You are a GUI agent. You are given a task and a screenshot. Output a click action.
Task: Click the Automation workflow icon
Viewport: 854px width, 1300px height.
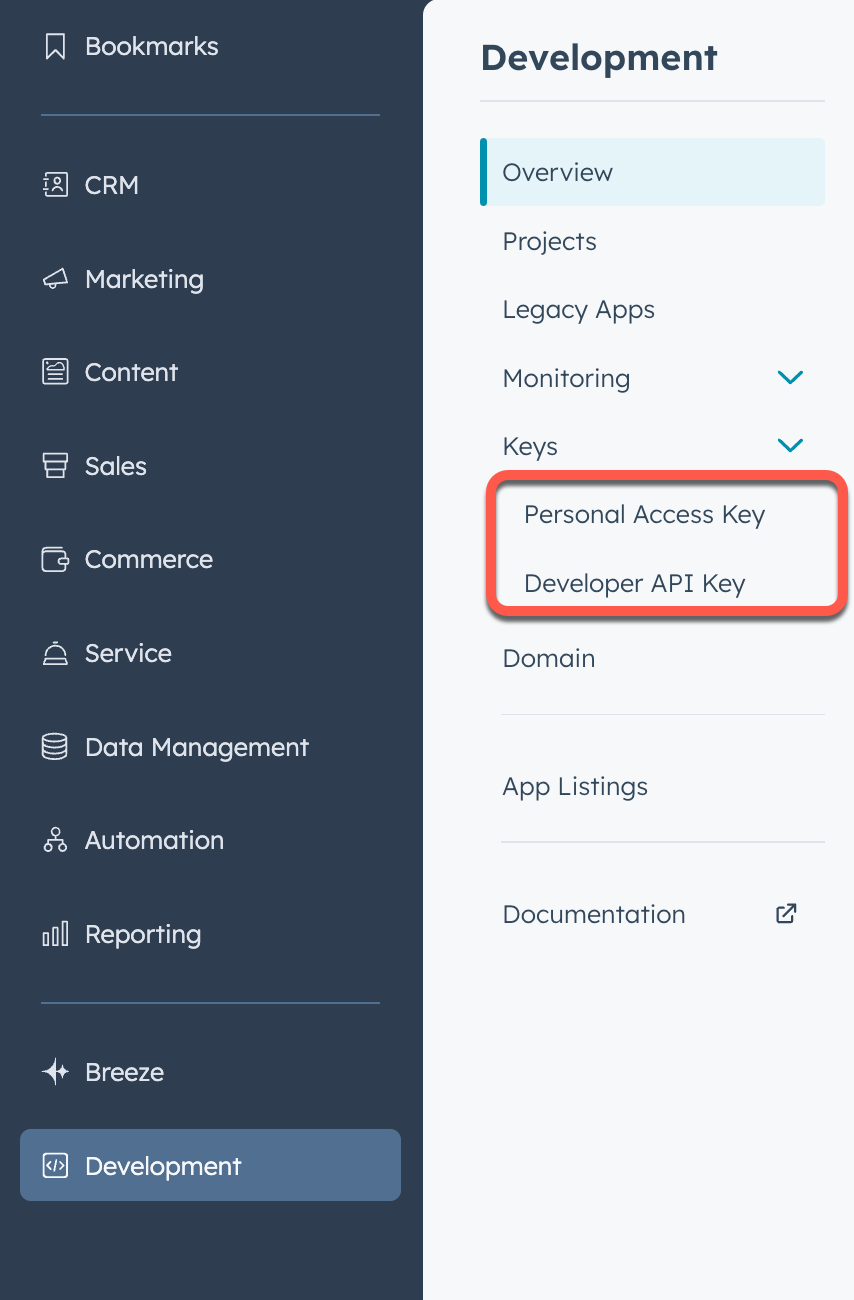[55, 840]
